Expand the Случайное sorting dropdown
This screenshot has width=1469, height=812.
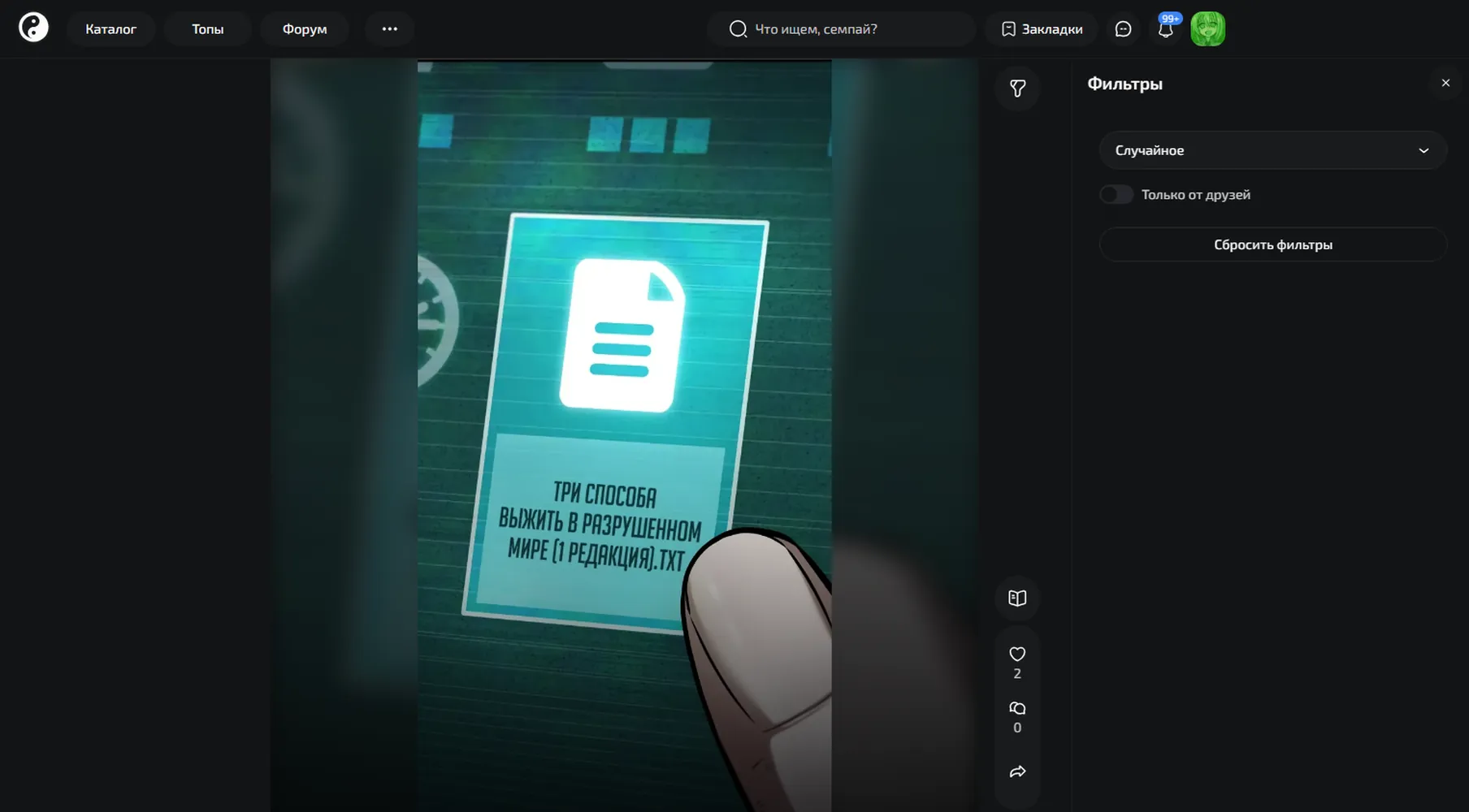click(1272, 150)
